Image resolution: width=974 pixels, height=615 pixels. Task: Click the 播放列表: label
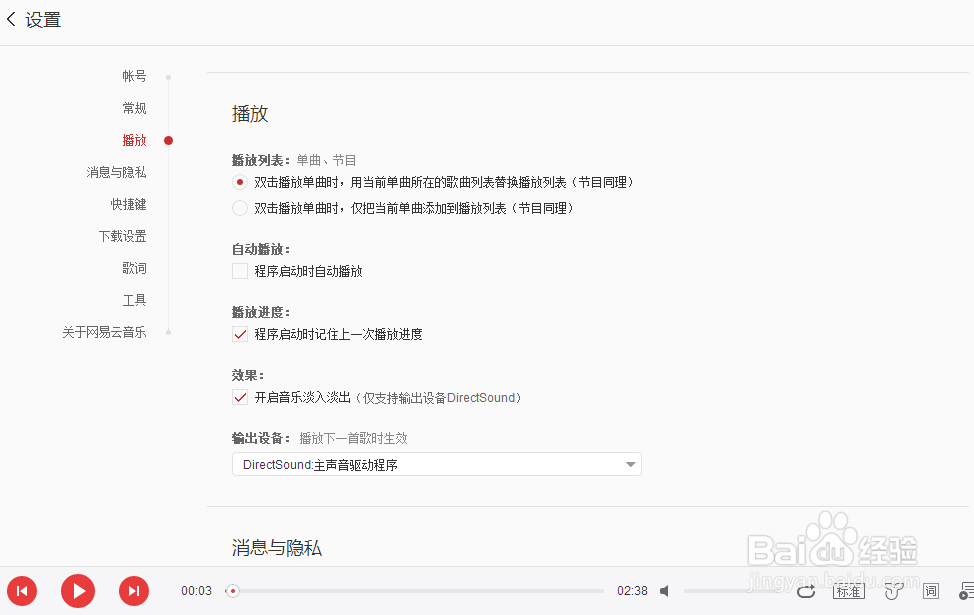(x=261, y=160)
